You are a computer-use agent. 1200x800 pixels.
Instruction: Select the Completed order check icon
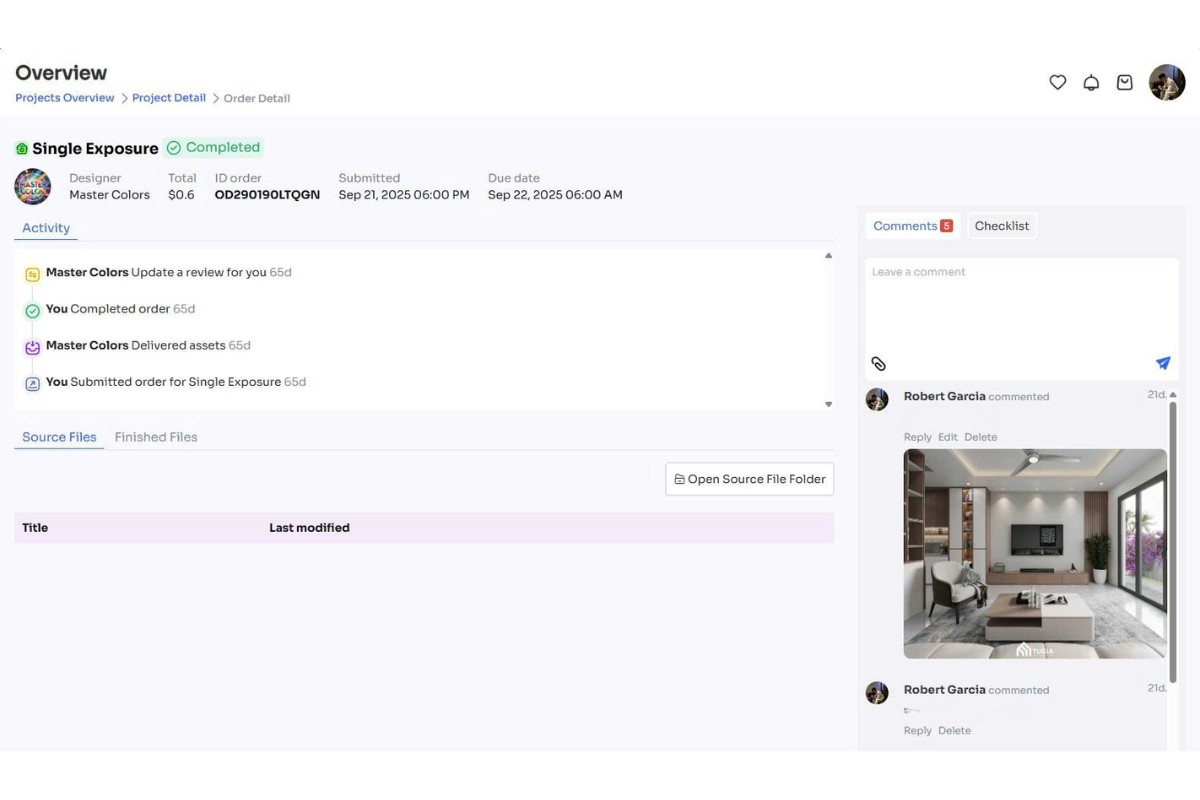pos(32,309)
